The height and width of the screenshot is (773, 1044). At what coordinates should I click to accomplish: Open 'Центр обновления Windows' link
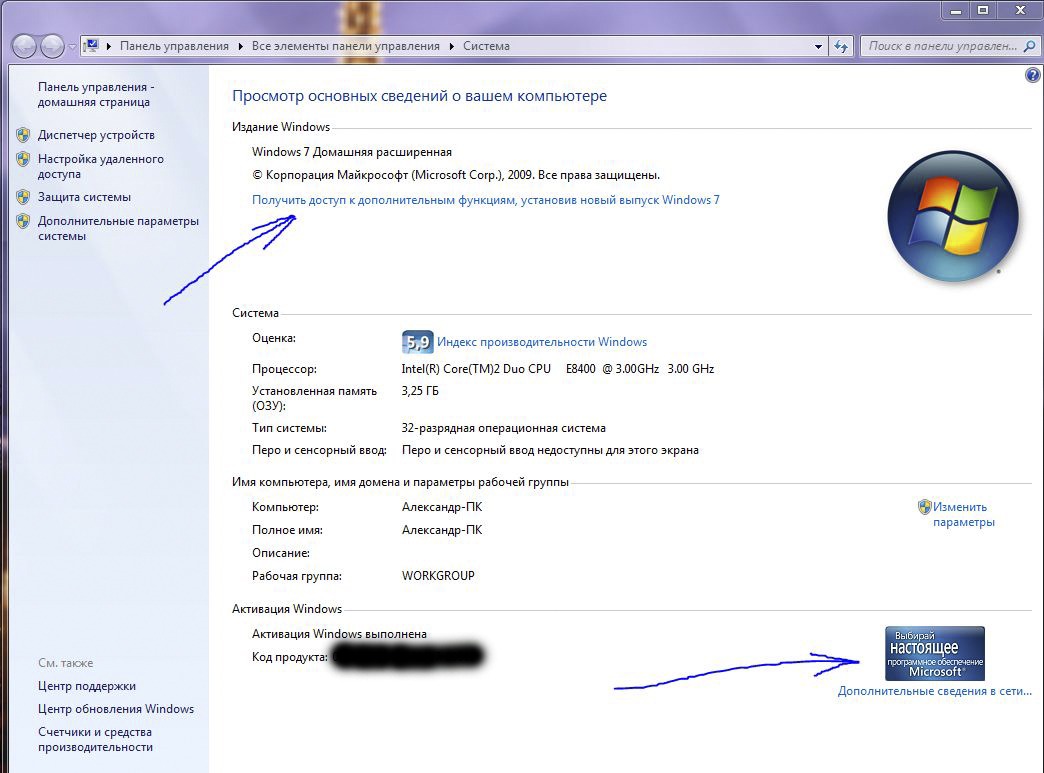116,709
